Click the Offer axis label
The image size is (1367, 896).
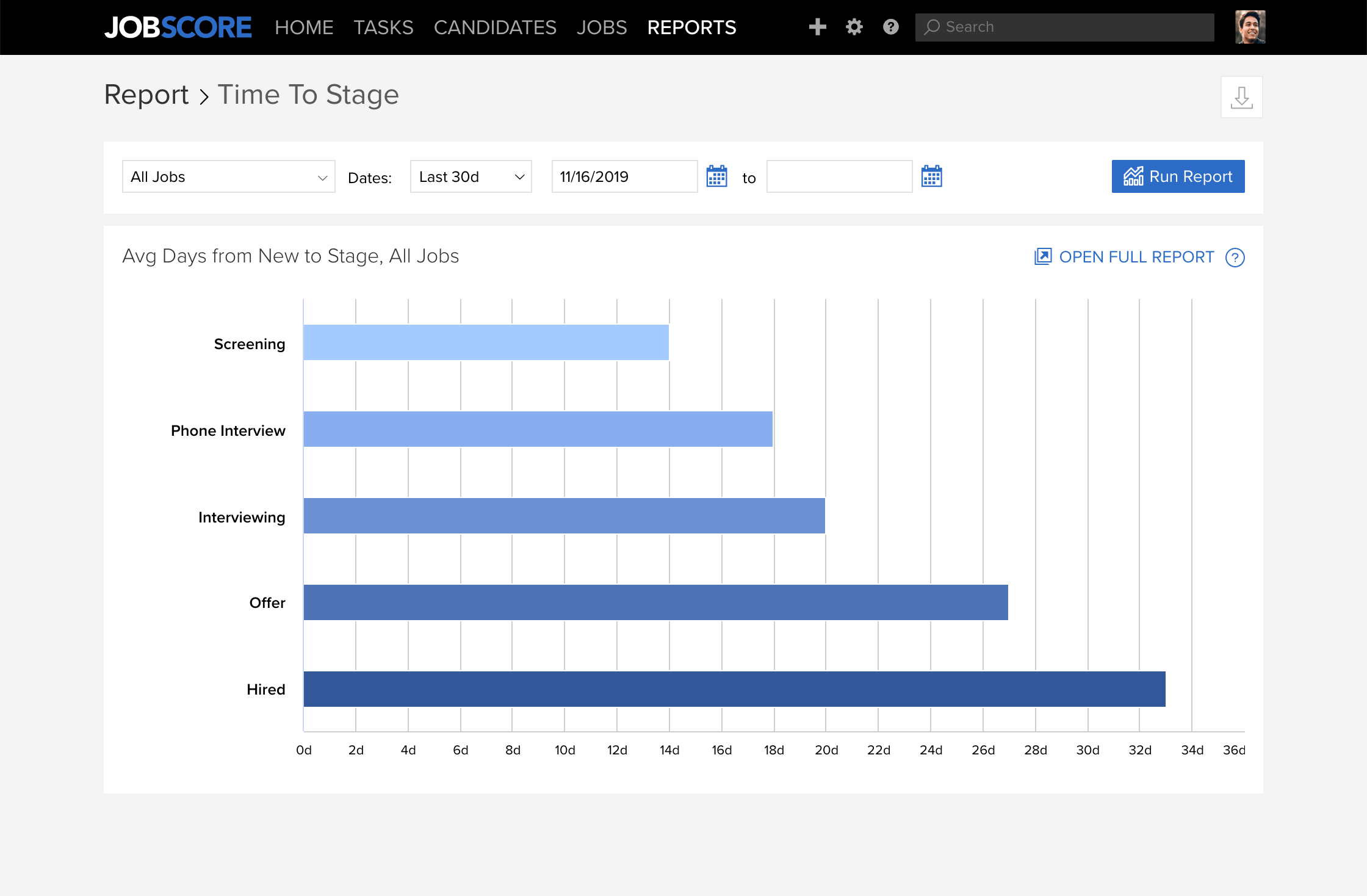pos(267,603)
